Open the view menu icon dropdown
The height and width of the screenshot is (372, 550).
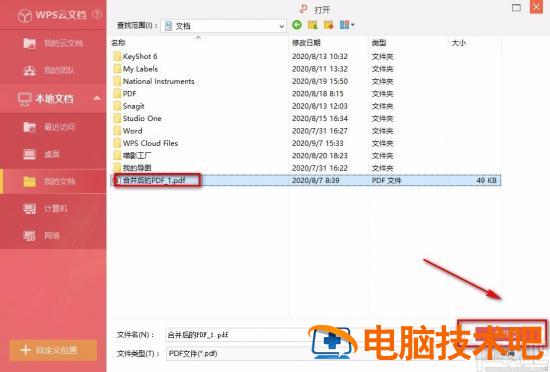(347, 25)
